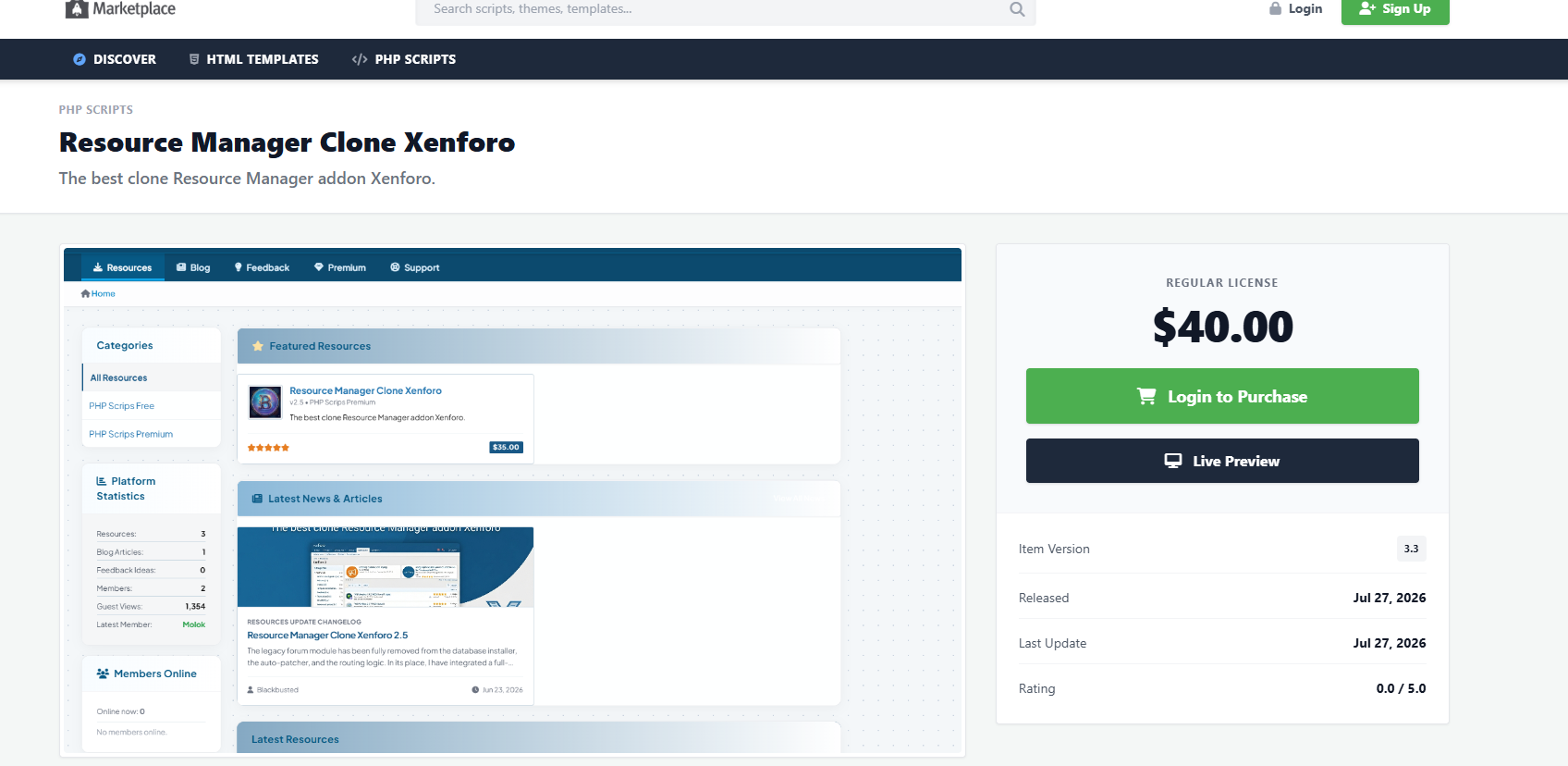This screenshot has width=1568, height=766.
Task: Click the Sign Up button
Action: 1395,9
